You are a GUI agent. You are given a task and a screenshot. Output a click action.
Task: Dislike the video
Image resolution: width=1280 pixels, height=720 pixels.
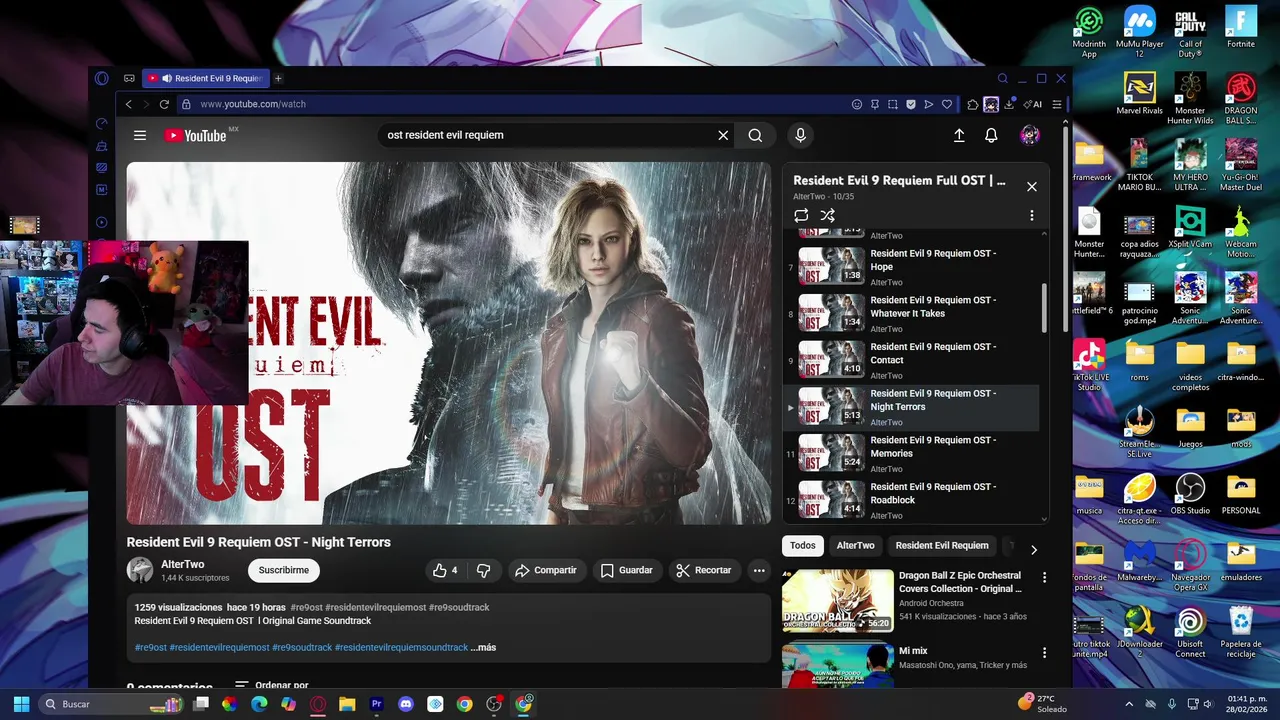pyautogui.click(x=484, y=570)
